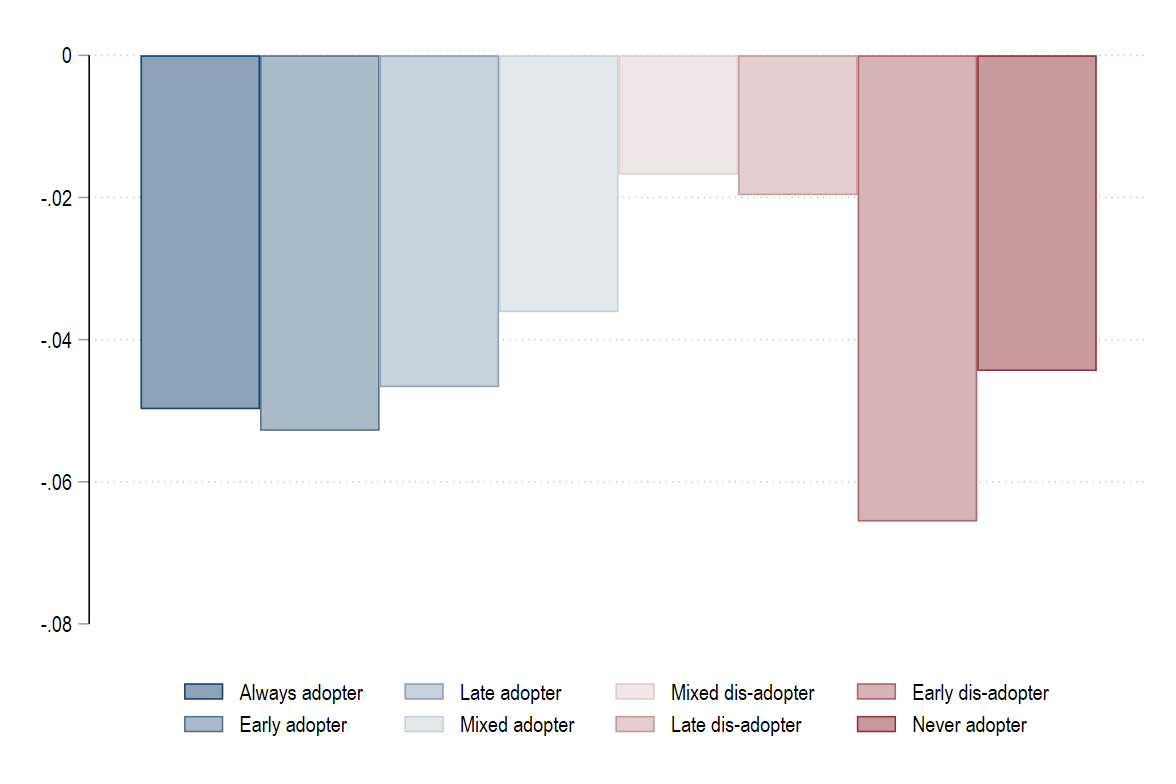This screenshot has height=784, width=1176.
Task: Select the tallest Early dis-adopter bar
Action: [917, 288]
